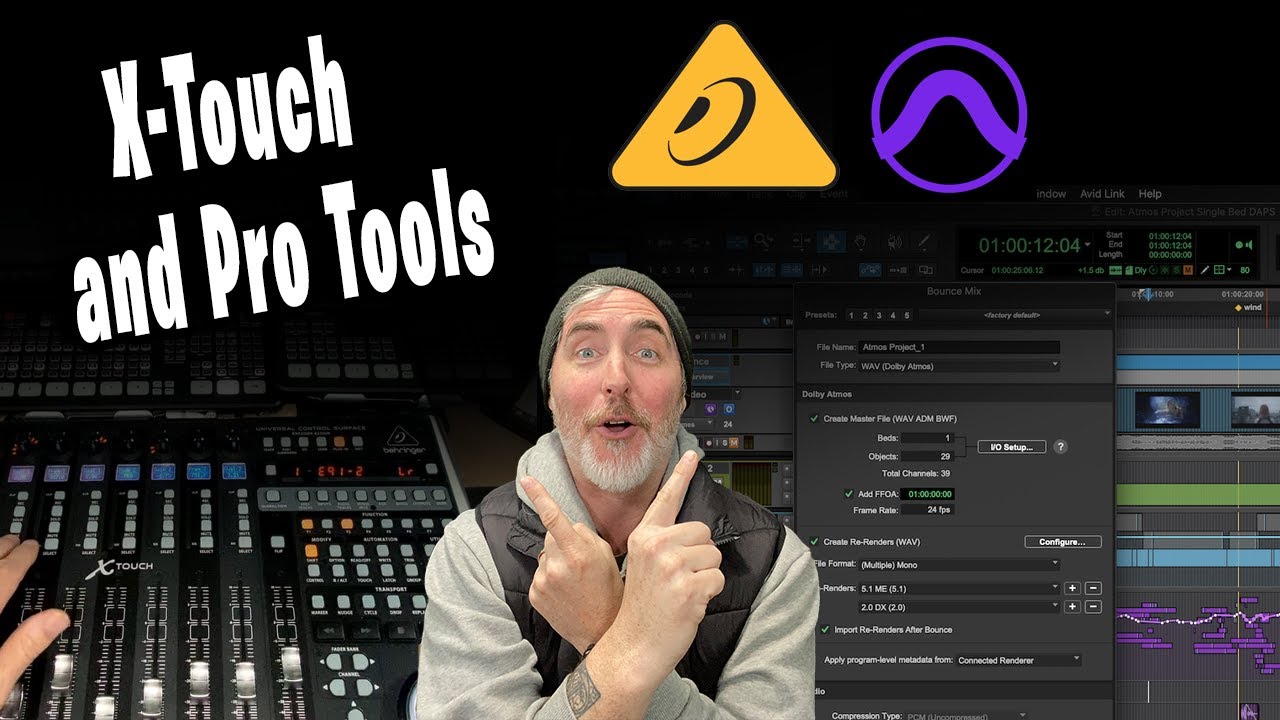Remove the 2.0 DX re-render row
The height and width of the screenshot is (720, 1280).
tap(1093, 606)
